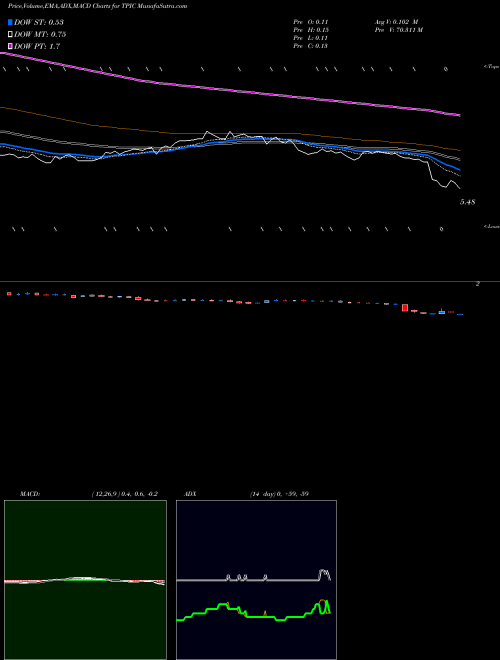Click the magenta DOW PT legend swatch
Image resolution: width=500 pixels, height=660 pixels.
(x=10, y=46)
